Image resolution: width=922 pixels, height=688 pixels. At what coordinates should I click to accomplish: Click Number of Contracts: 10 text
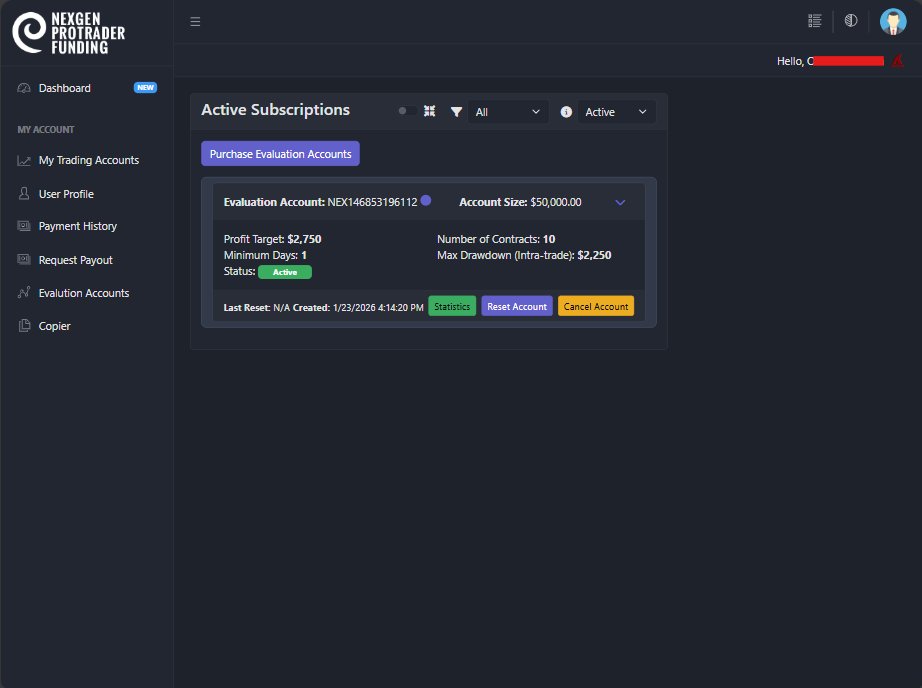click(x=496, y=239)
